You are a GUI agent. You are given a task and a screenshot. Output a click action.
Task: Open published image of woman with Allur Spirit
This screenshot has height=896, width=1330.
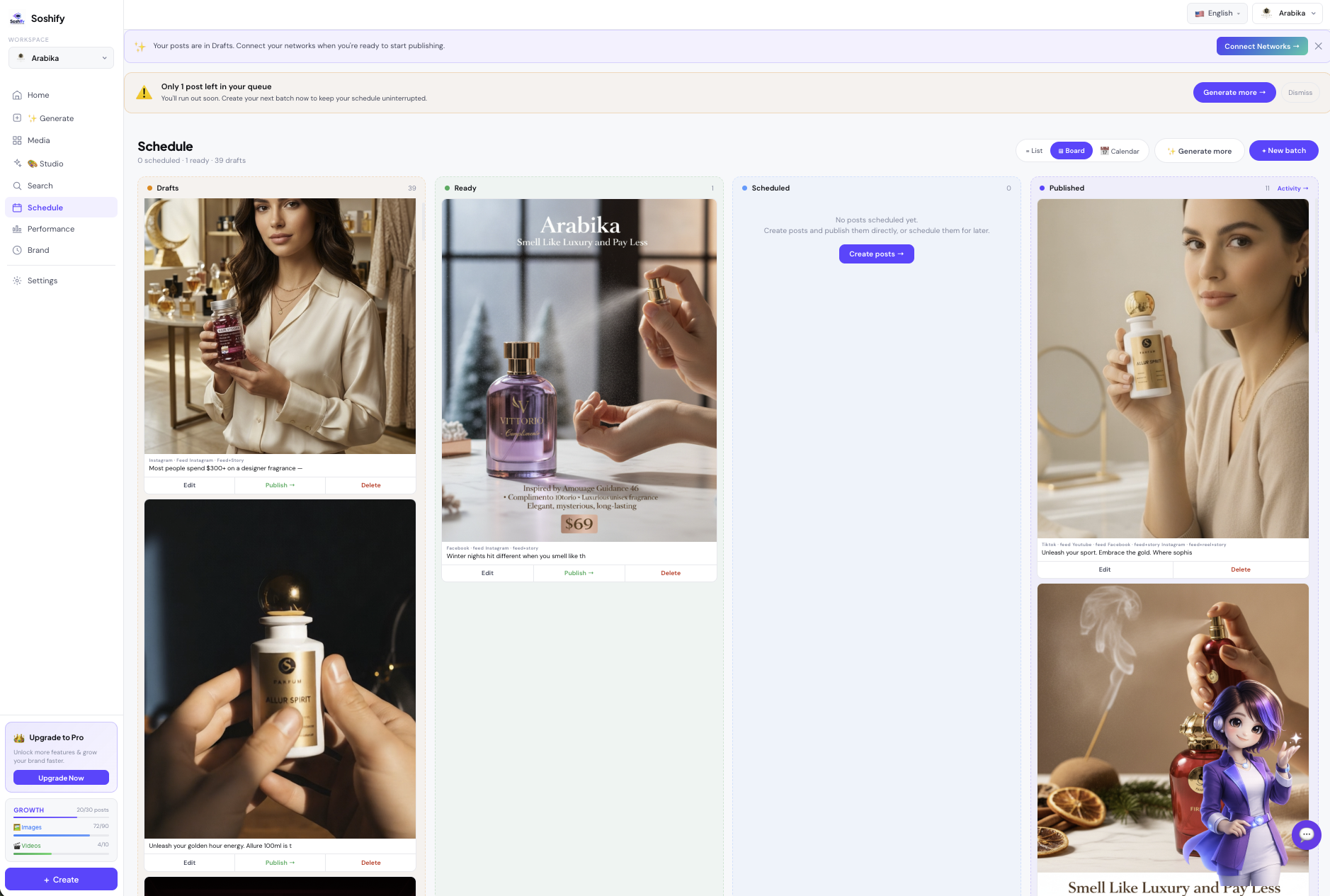click(1173, 368)
